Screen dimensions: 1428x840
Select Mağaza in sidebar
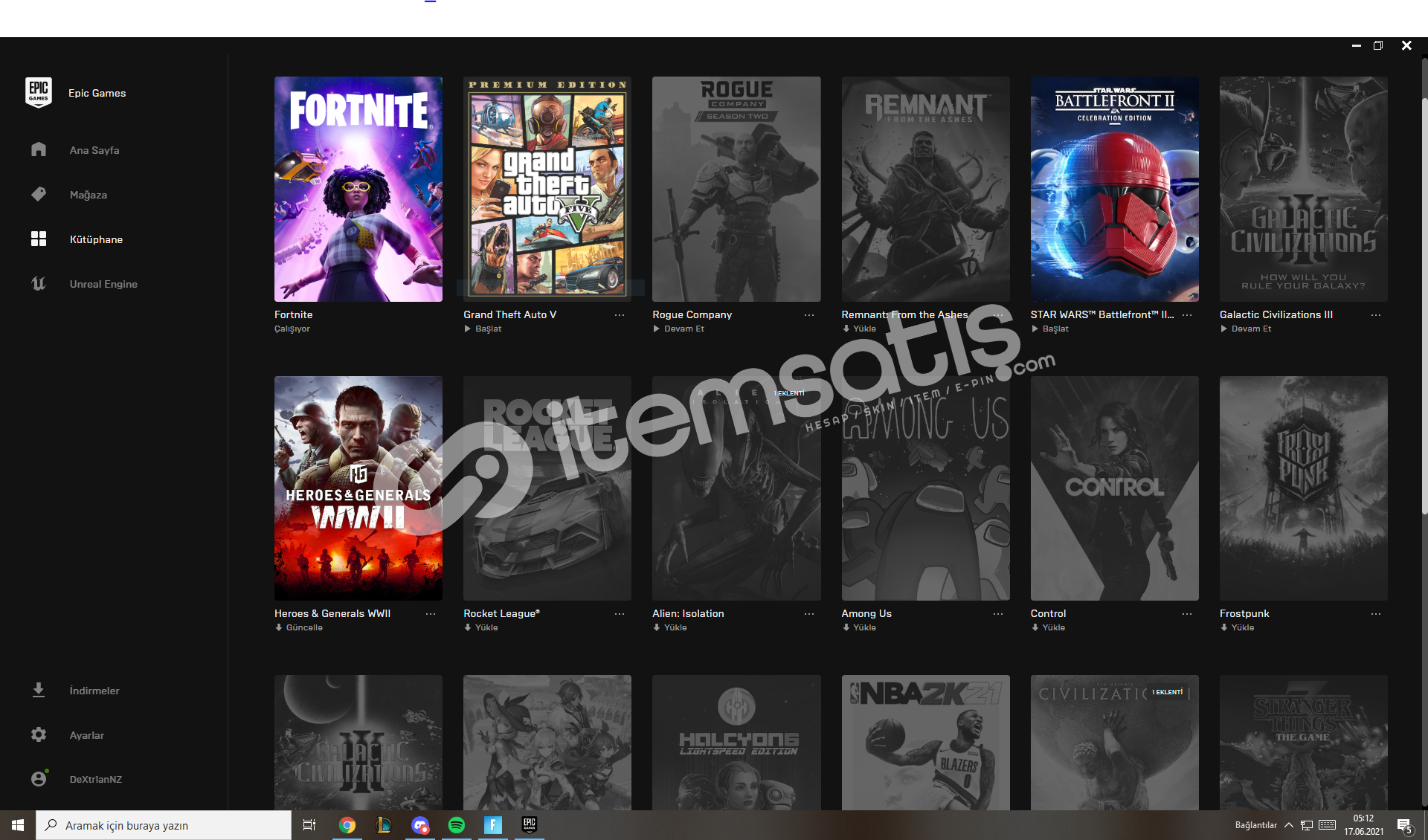[89, 195]
